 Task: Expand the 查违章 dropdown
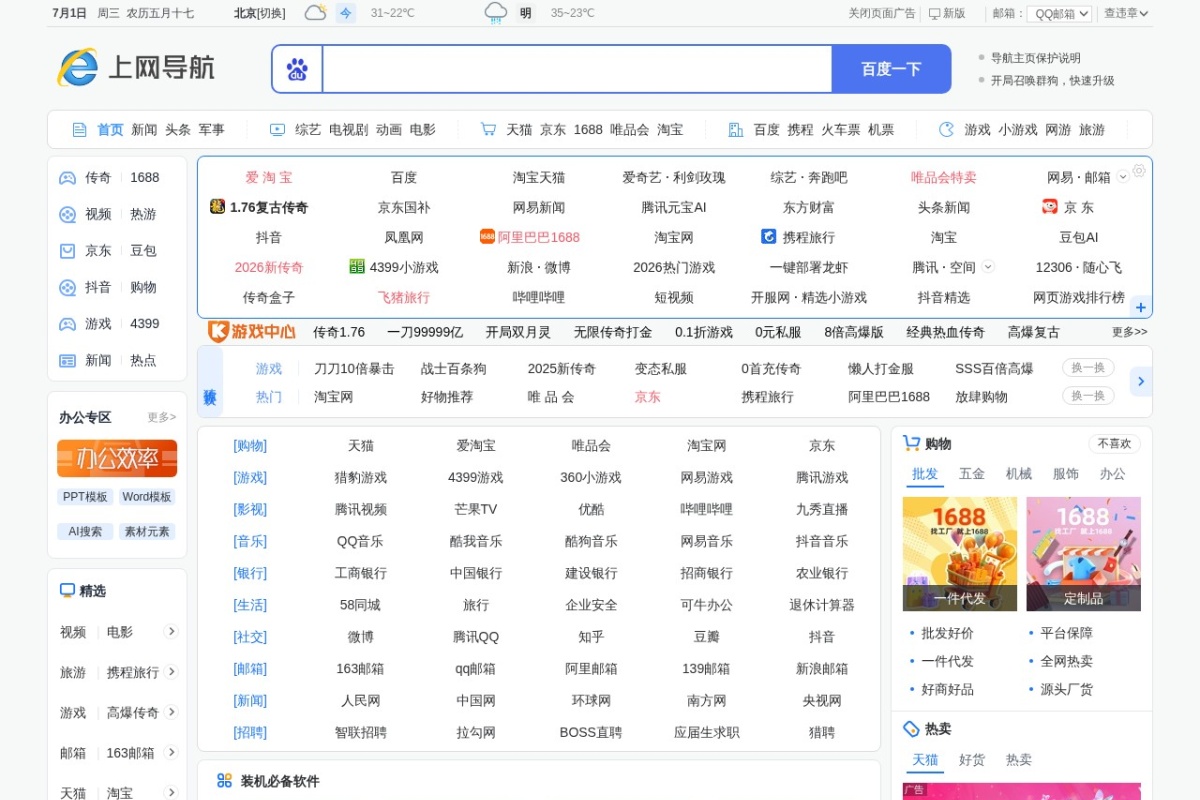click(1126, 13)
